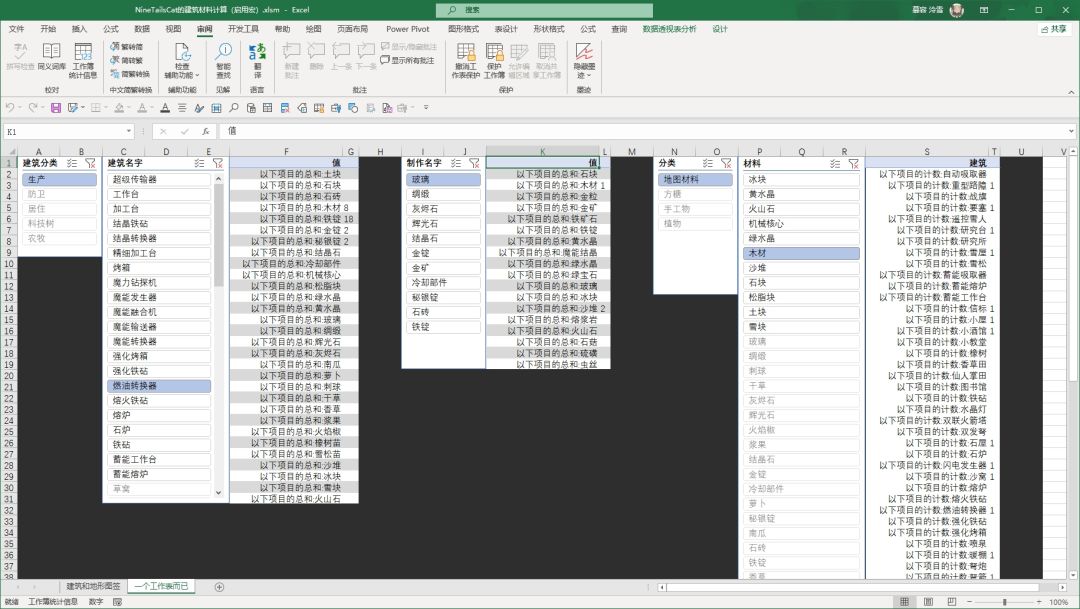Toggle multi-select on 制作名字 slicer
Screen dimensions: 1080x609
(458, 163)
